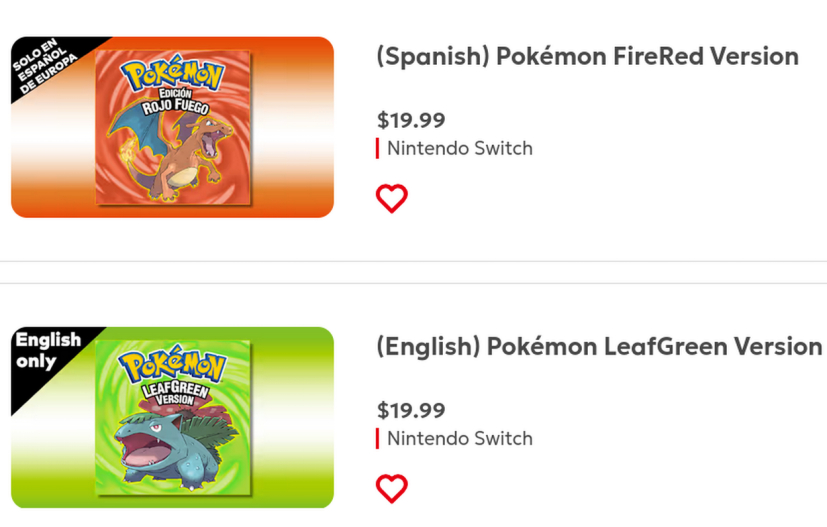Open the (English) Pokémon LeafGreen Version title link

(x=599, y=347)
